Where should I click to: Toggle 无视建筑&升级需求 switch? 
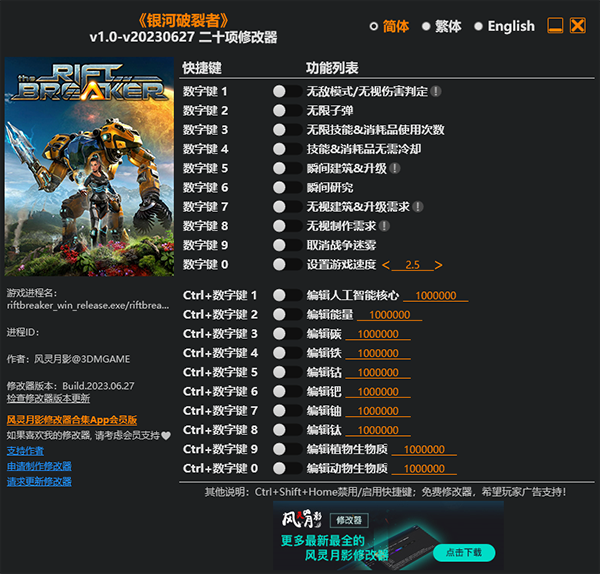[x=287, y=207]
